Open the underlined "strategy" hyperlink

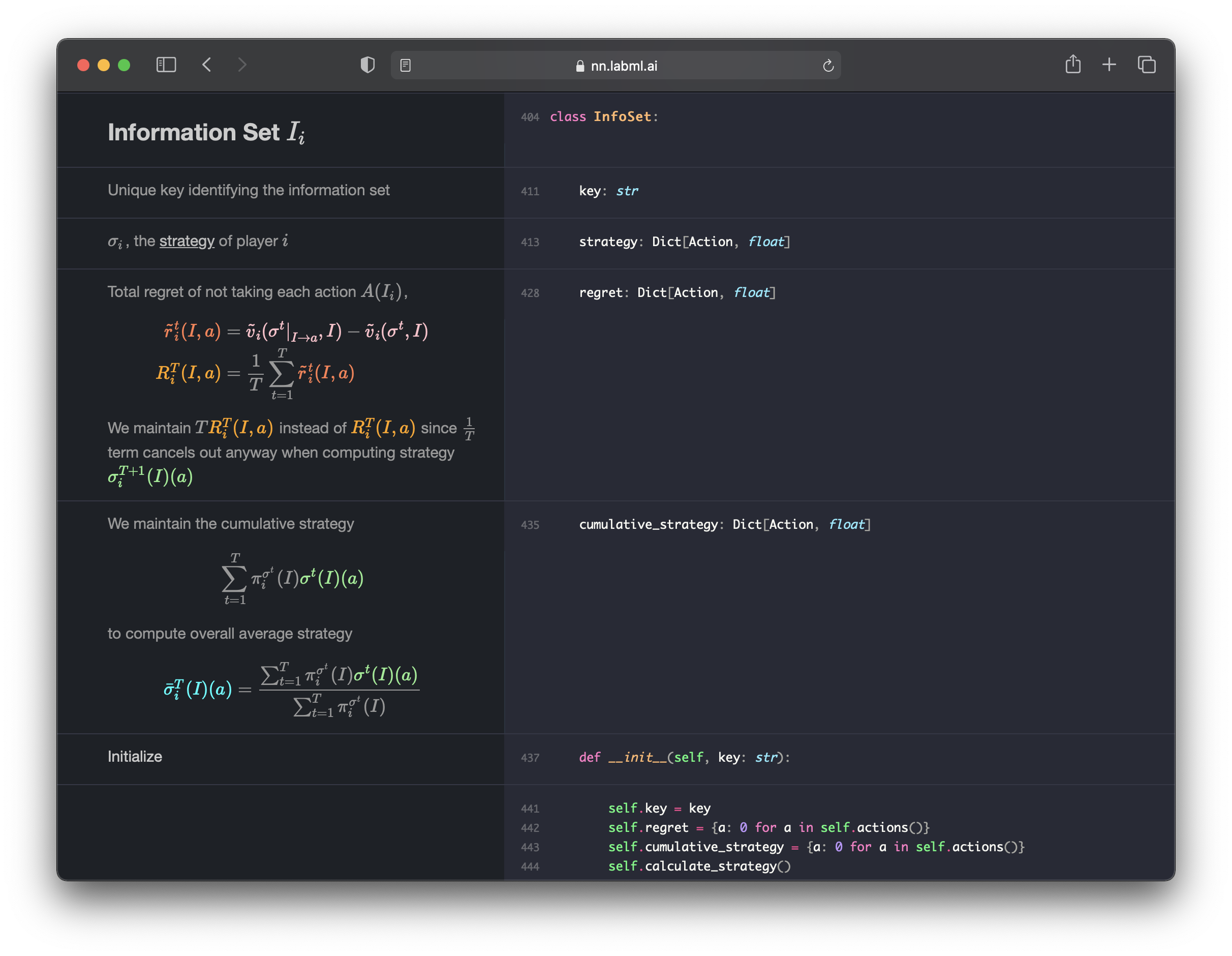click(187, 241)
